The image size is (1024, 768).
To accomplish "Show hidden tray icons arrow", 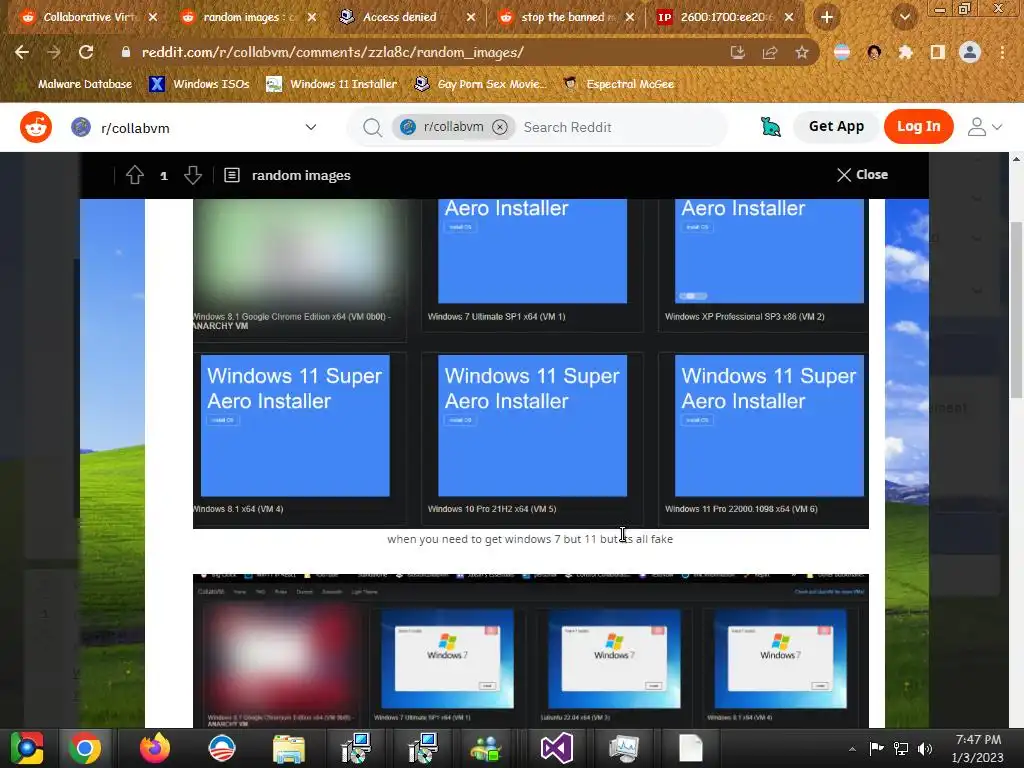I will click(852, 749).
